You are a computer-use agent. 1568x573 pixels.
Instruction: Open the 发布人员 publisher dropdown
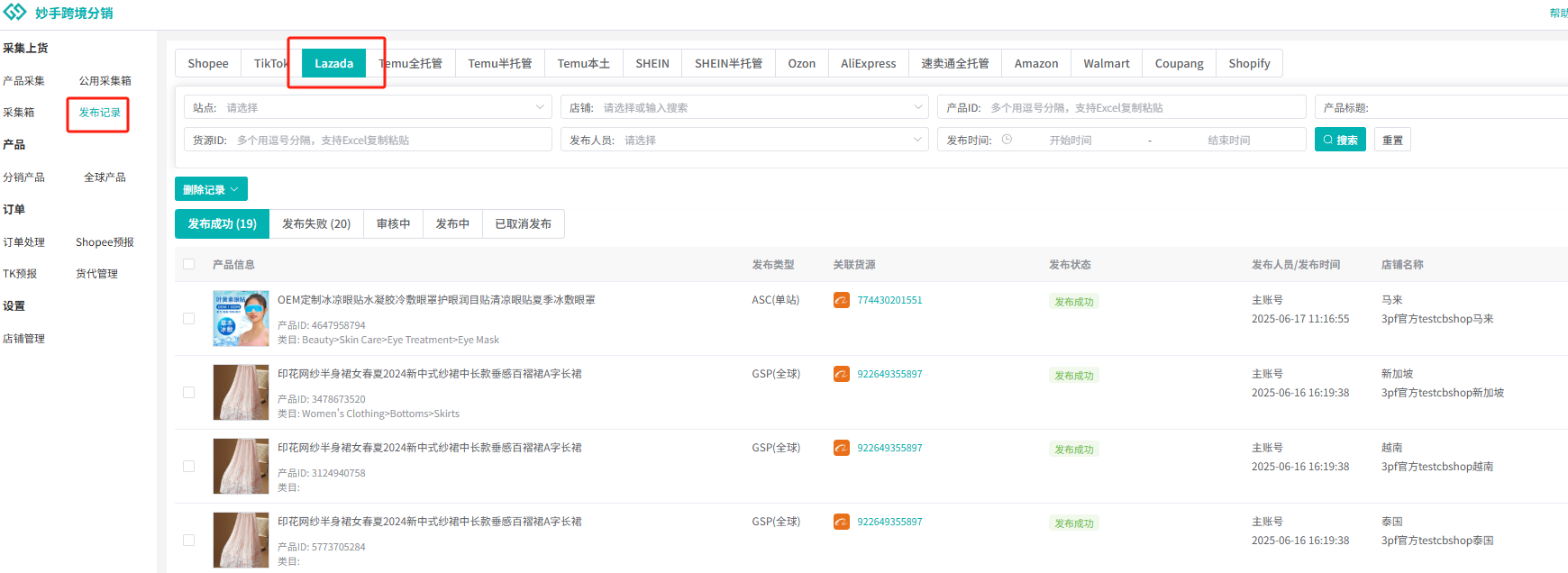(x=744, y=140)
